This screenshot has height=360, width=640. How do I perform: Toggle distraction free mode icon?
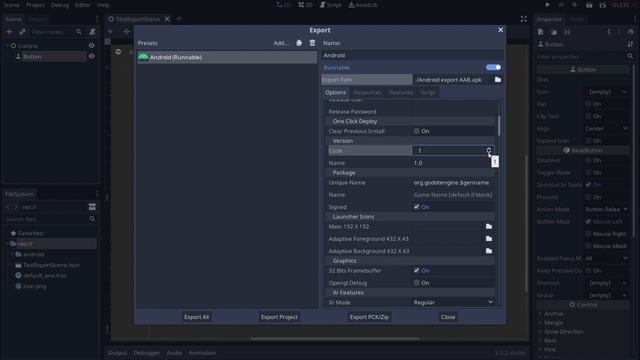pos(524,19)
